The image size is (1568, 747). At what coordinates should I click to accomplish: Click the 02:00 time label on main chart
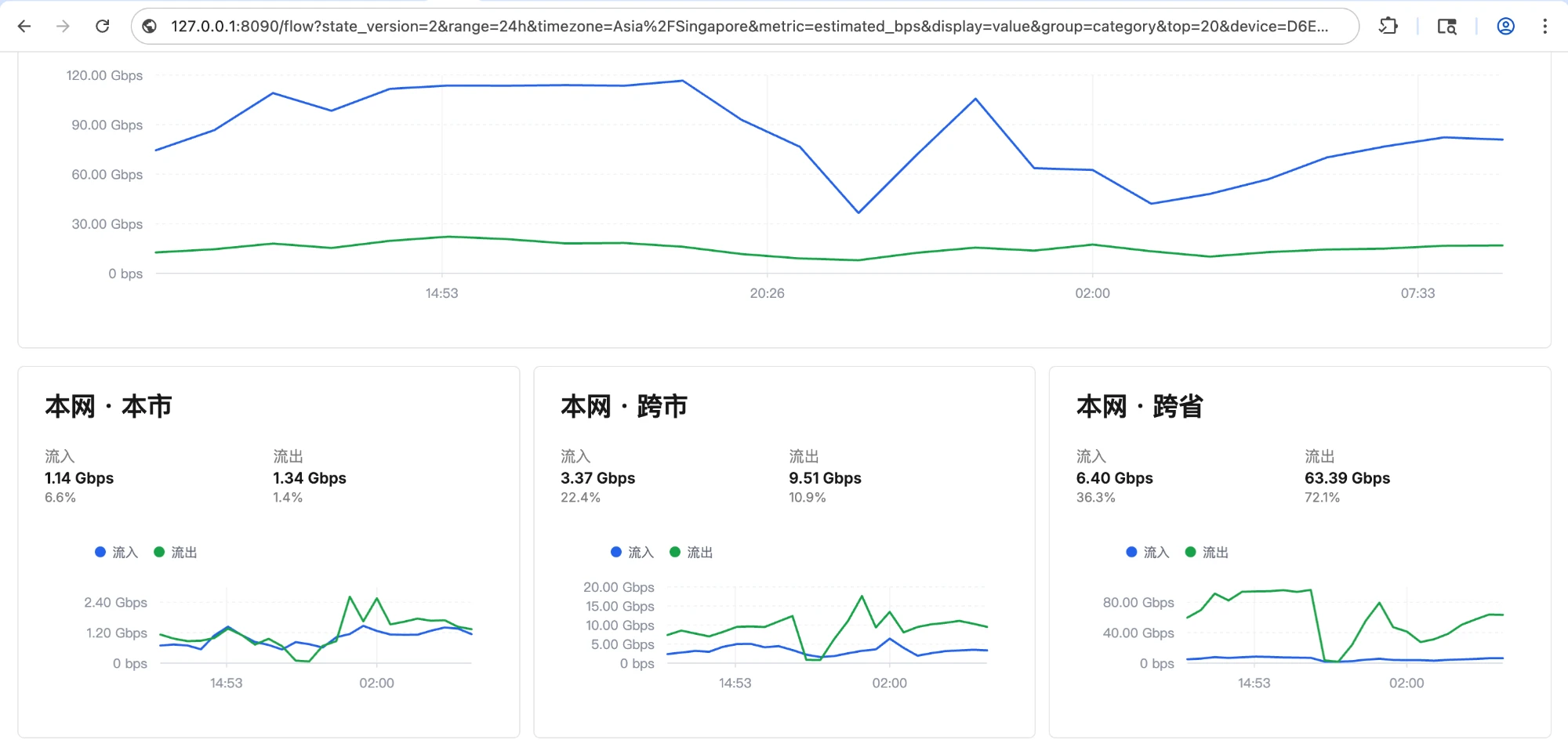pos(1092,293)
